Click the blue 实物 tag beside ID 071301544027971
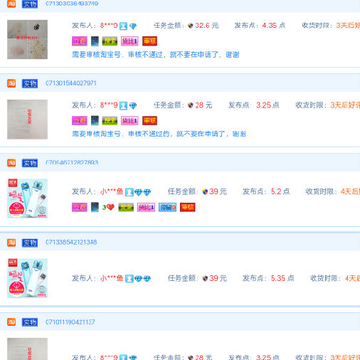The width and height of the screenshot is (360, 360). (30, 83)
